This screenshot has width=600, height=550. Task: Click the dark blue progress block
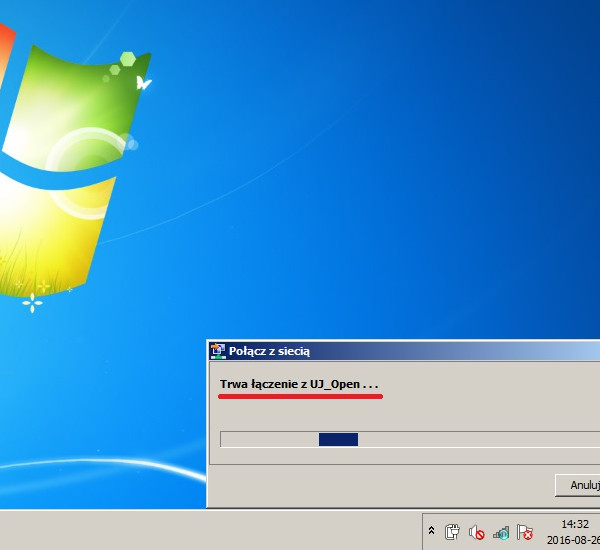pyautogui.click(x=338, y=439)
